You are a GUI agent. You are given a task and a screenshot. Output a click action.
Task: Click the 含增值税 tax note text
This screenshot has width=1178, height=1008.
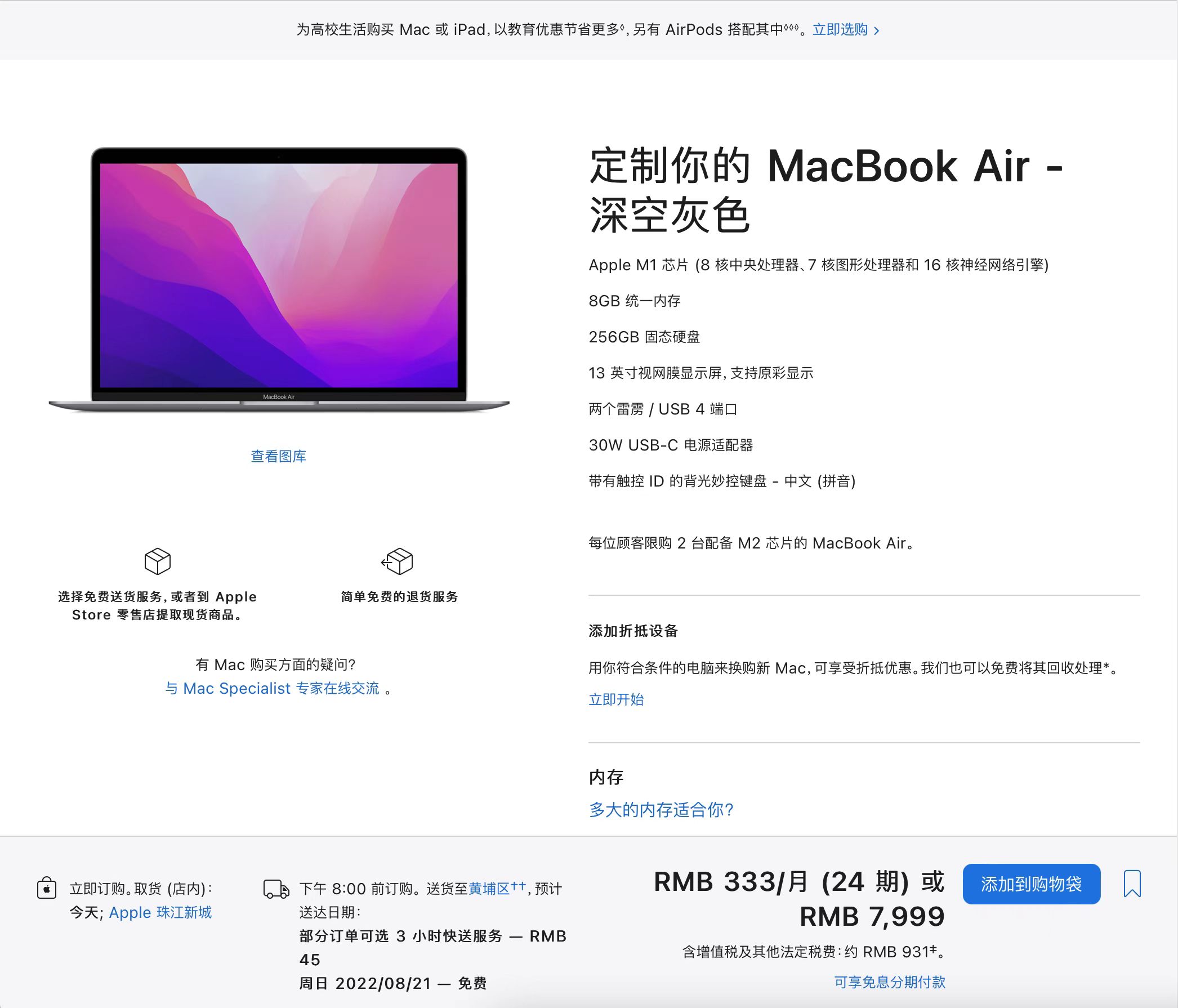click(x=814, y=952)
